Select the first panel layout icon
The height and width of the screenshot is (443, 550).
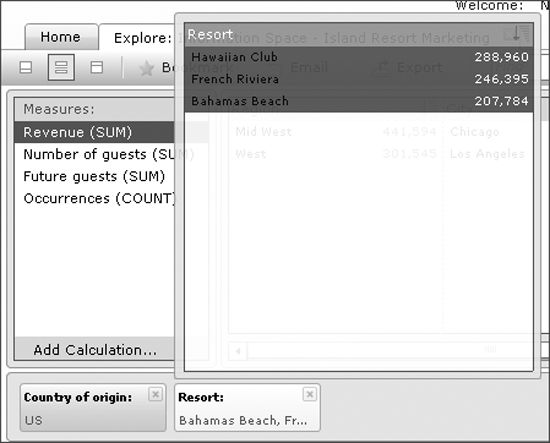point(26,67)
